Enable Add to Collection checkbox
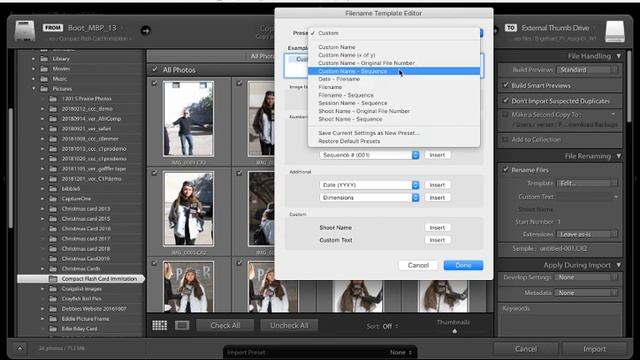 pyautogui.click(x=506, y=140)
